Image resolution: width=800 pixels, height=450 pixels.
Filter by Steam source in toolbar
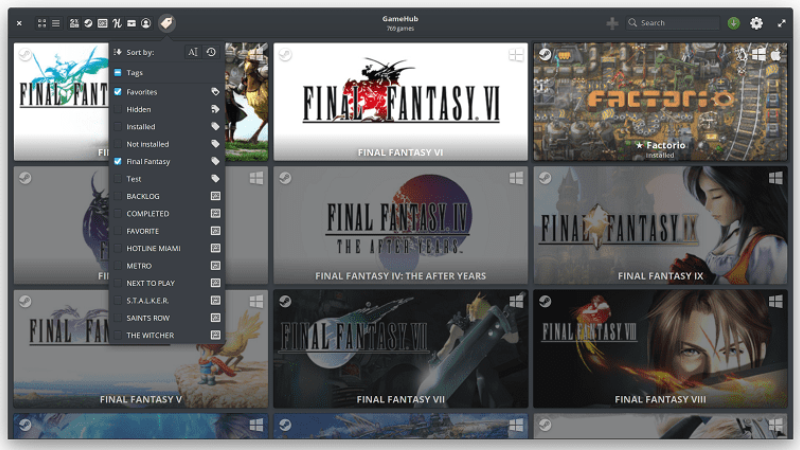pos(88,23)
